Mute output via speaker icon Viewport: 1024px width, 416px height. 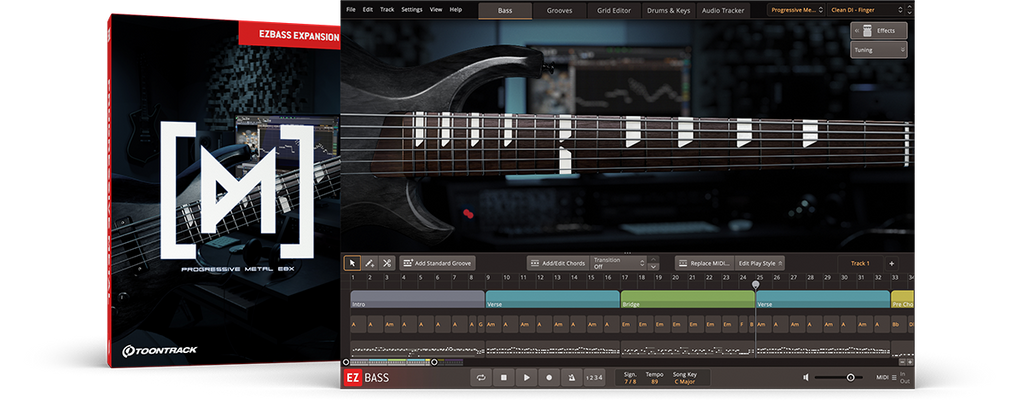[807, 377]
